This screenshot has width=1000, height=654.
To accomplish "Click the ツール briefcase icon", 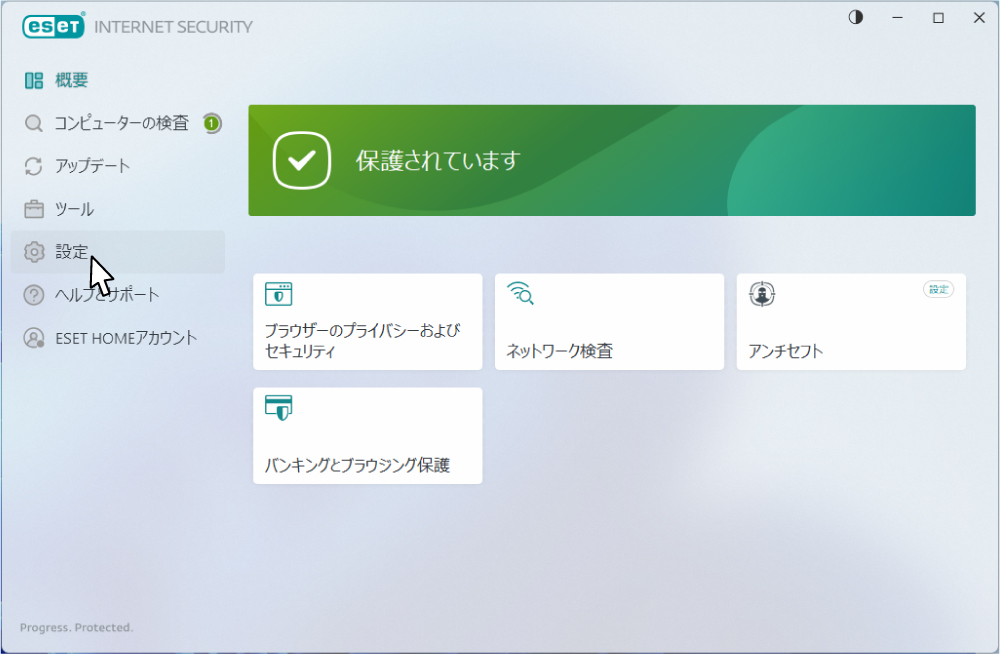I will [x=34, y=209].
